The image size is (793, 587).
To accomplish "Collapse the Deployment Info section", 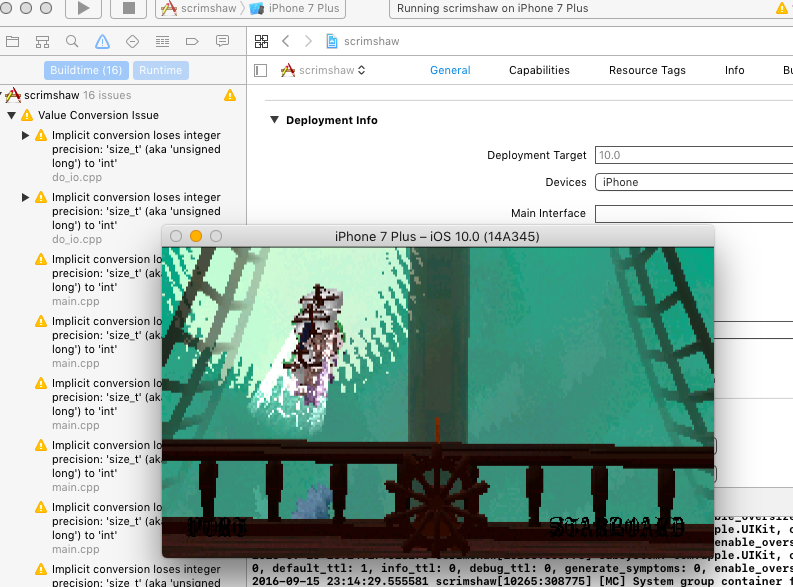I will (274, 120).
